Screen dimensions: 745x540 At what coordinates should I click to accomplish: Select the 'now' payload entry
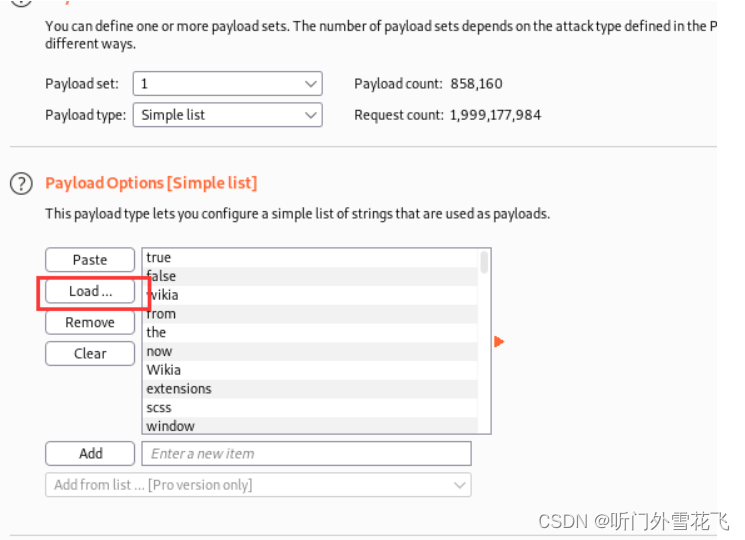pos(311,351)
